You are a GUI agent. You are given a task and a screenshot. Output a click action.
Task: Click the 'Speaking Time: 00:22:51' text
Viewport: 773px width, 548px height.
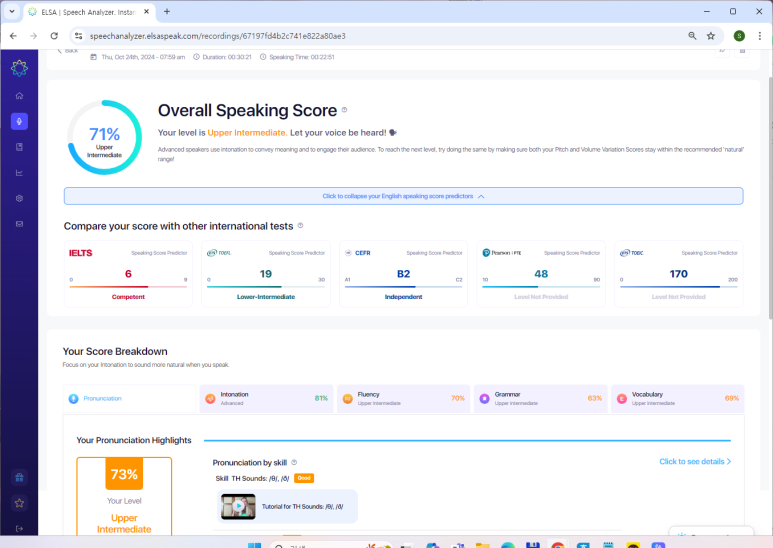[x=302, y=57]
